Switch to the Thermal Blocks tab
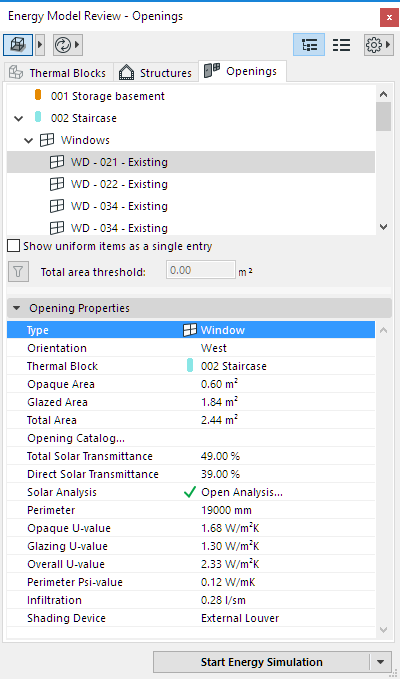Screen dimensions: 400x679 click(58, 72)
